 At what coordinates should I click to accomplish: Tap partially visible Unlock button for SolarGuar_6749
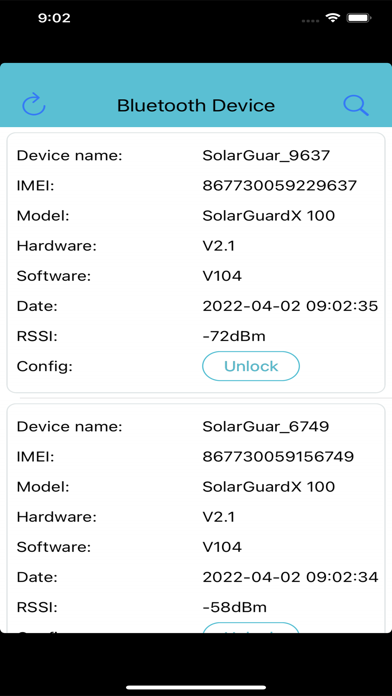(x=251, y=627)
